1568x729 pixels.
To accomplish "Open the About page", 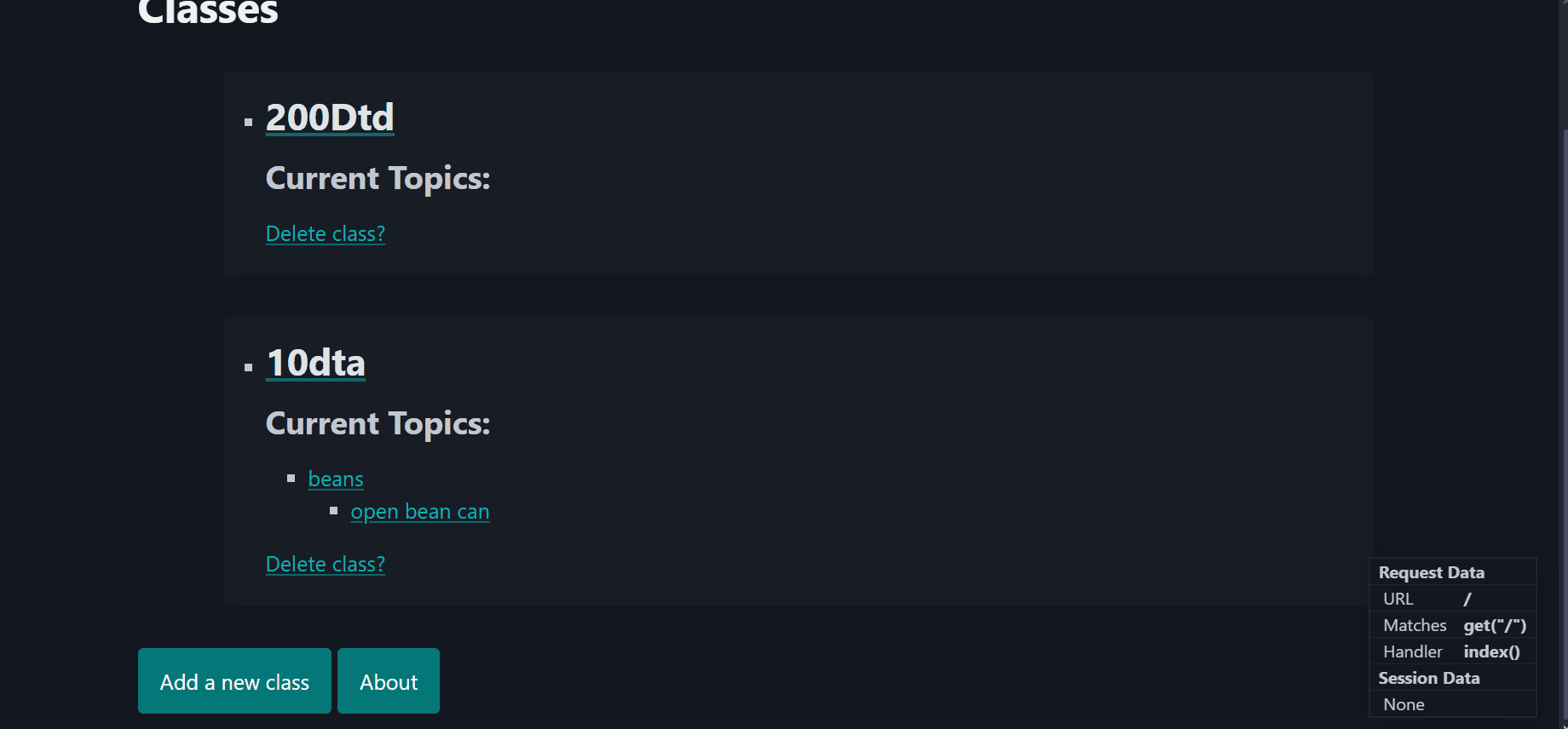I will click(388, 680).
